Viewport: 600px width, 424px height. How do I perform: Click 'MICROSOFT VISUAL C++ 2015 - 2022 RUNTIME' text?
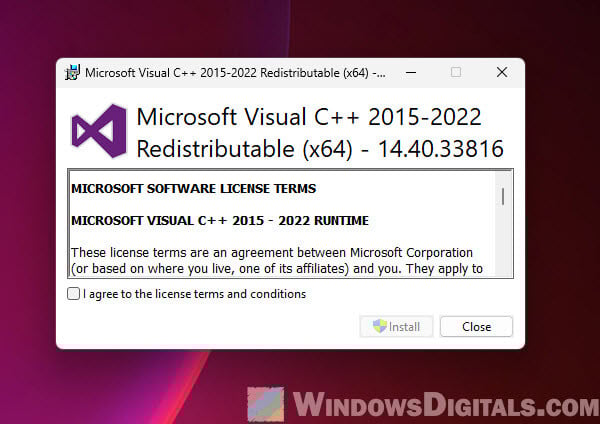220,221
